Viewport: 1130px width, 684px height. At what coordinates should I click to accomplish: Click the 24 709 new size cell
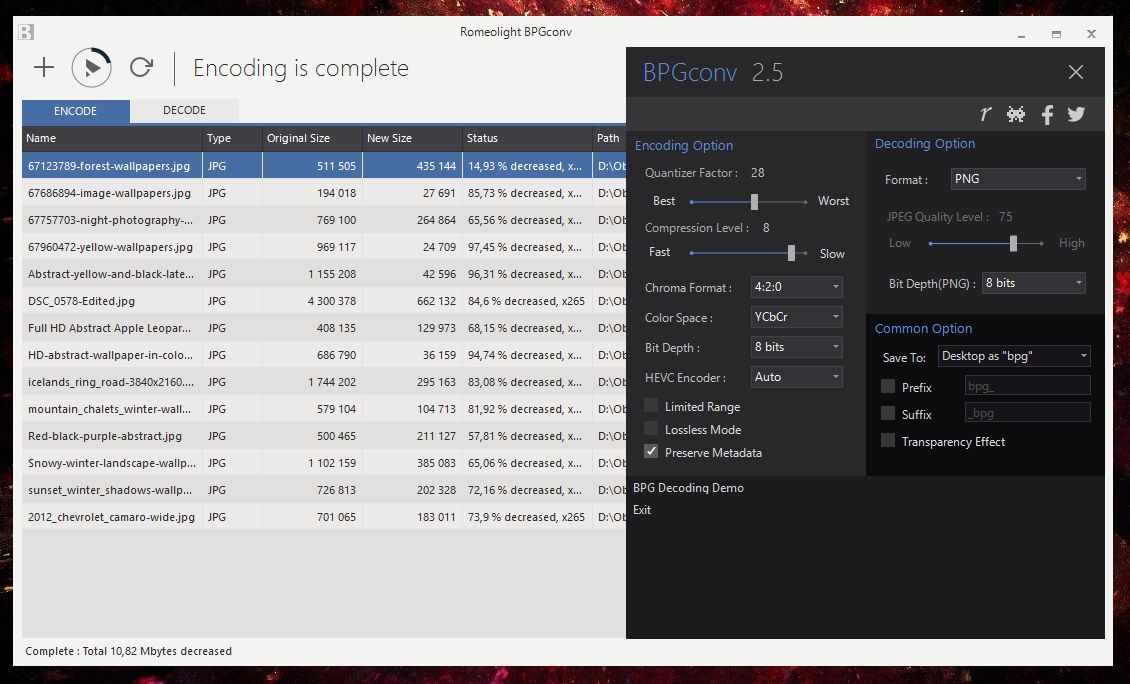coord(412,247)
